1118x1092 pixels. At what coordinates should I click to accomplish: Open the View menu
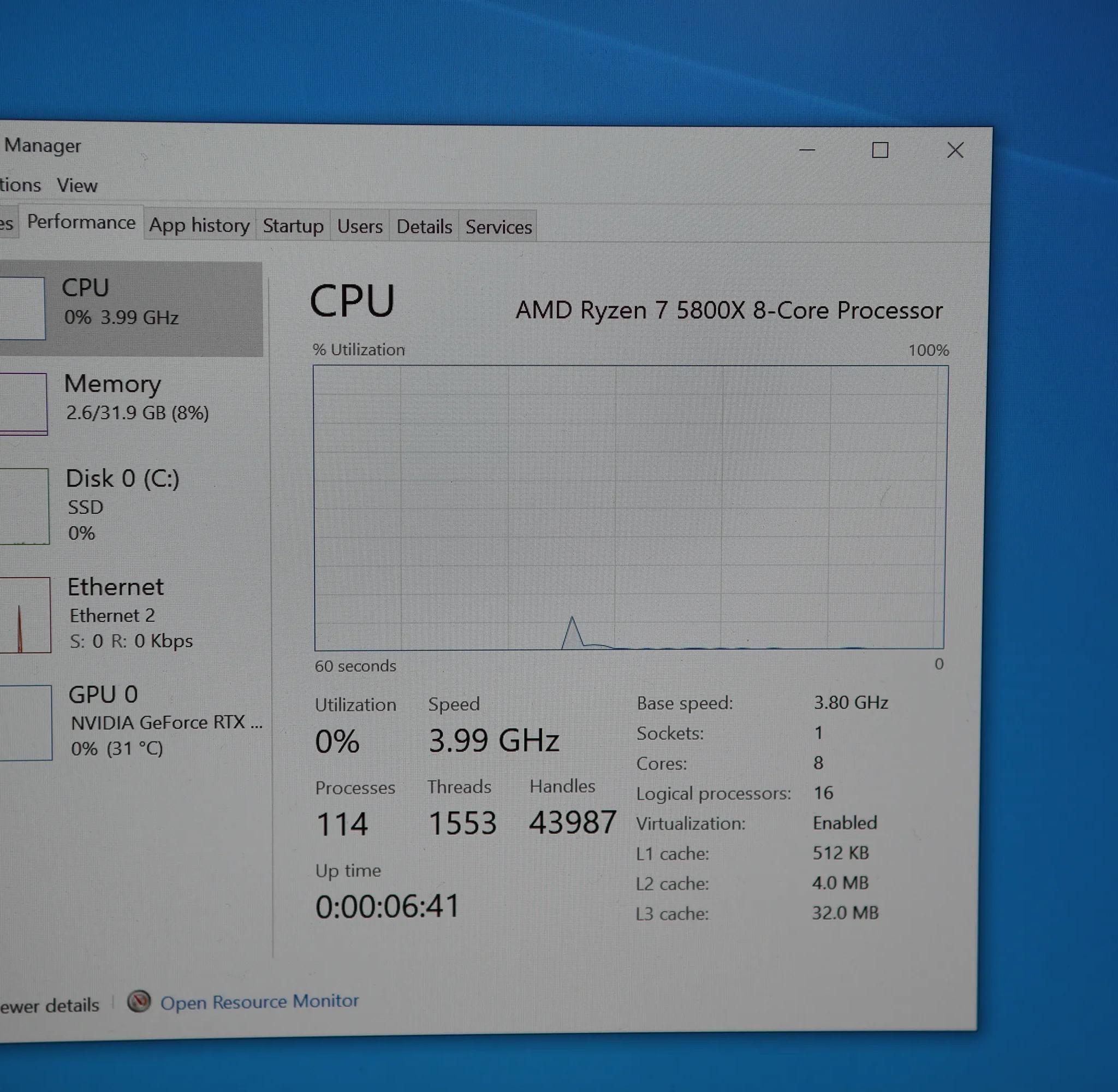click(77, 185)
